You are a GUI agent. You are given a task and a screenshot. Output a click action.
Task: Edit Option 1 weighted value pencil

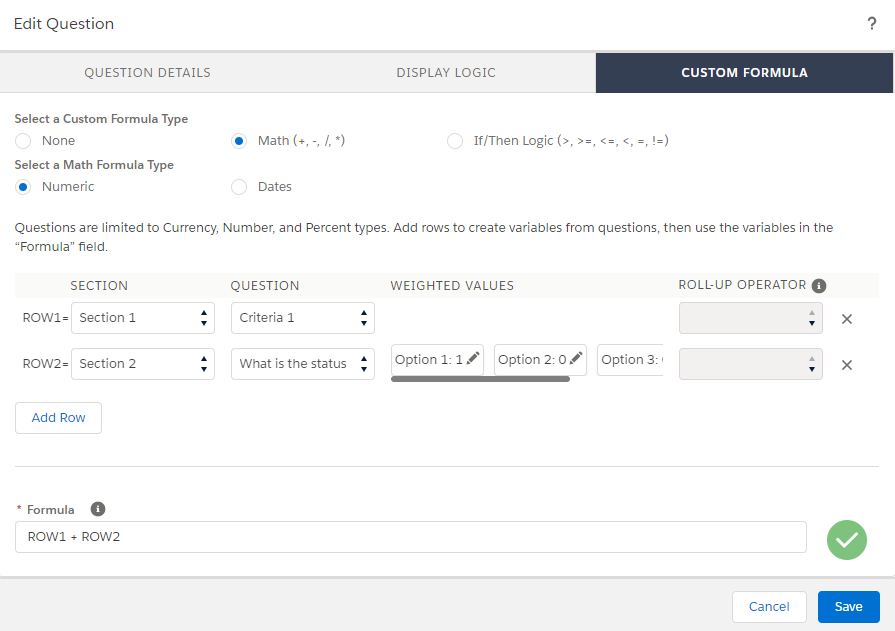click(473, 359)
